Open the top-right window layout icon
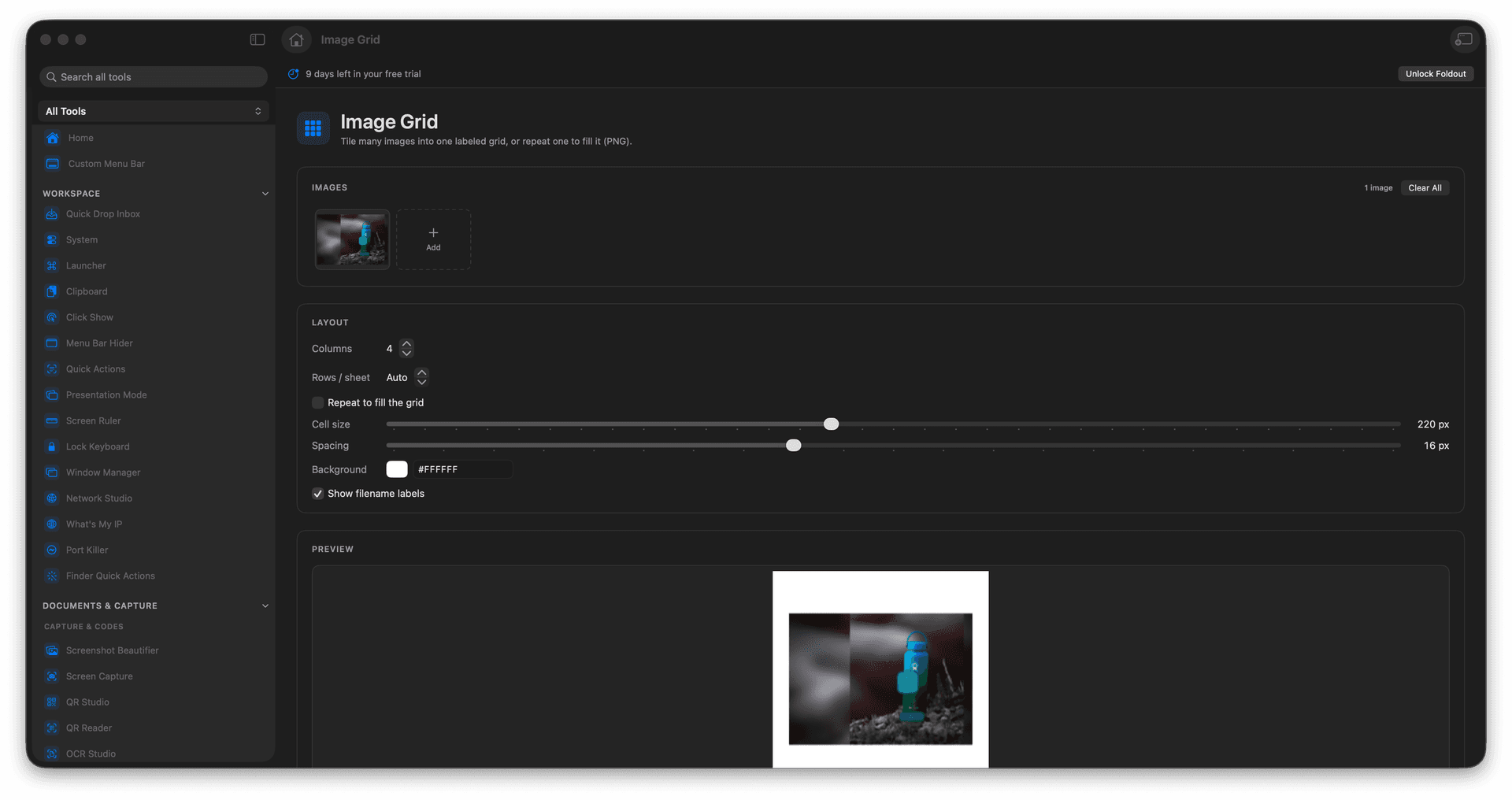The image size is (1512, 800). tap(1463, 39)
